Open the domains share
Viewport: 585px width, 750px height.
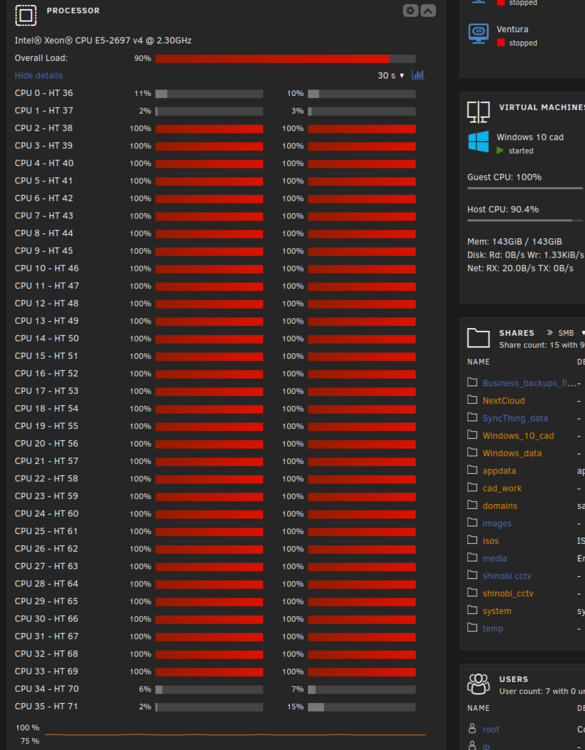(500, 506)
